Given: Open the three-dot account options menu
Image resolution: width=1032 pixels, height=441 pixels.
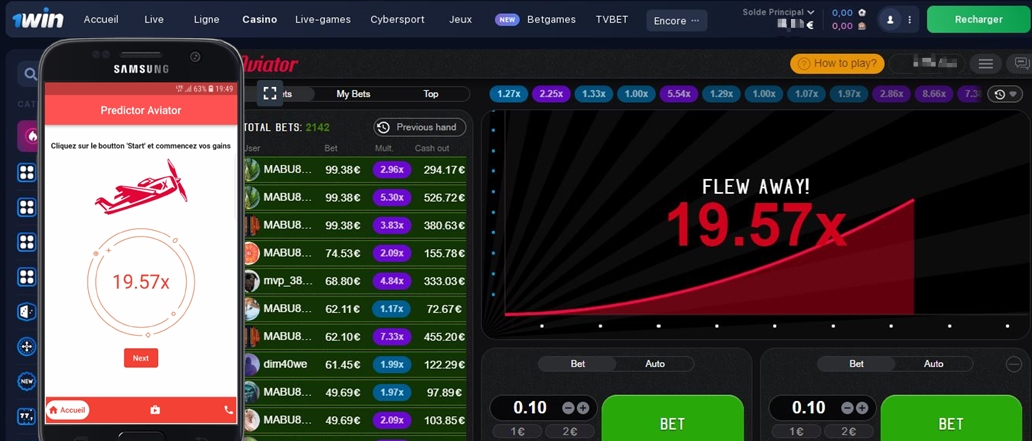Looking at the screenshot, I should (x=909, y=20).
